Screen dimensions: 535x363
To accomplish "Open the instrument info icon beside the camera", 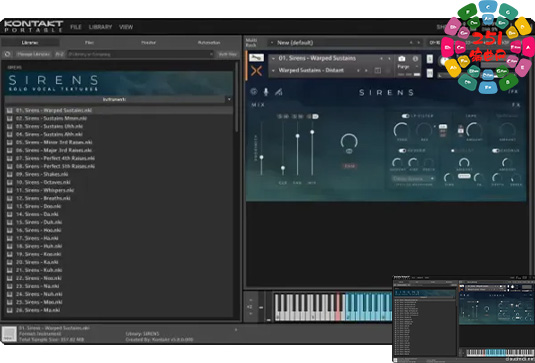I will pos(415,59).
